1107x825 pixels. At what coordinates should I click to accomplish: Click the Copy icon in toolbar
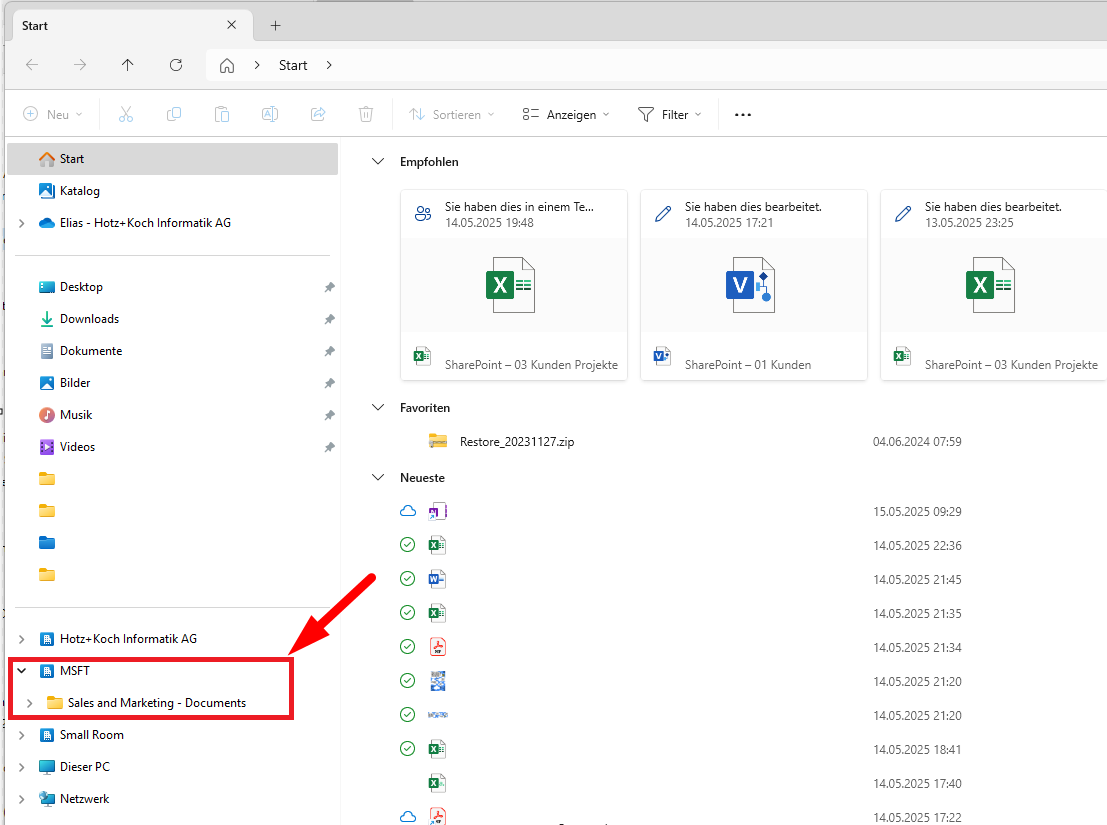pos(174,115)
